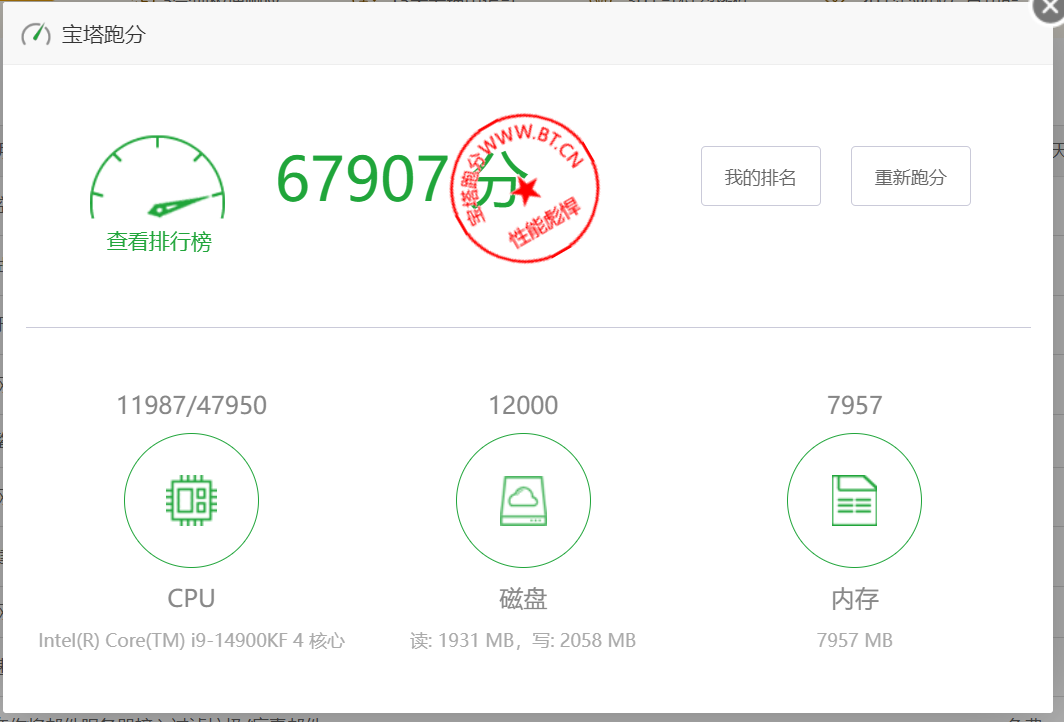
Task: Click the CPU chip icon
Action: [191, 501]
